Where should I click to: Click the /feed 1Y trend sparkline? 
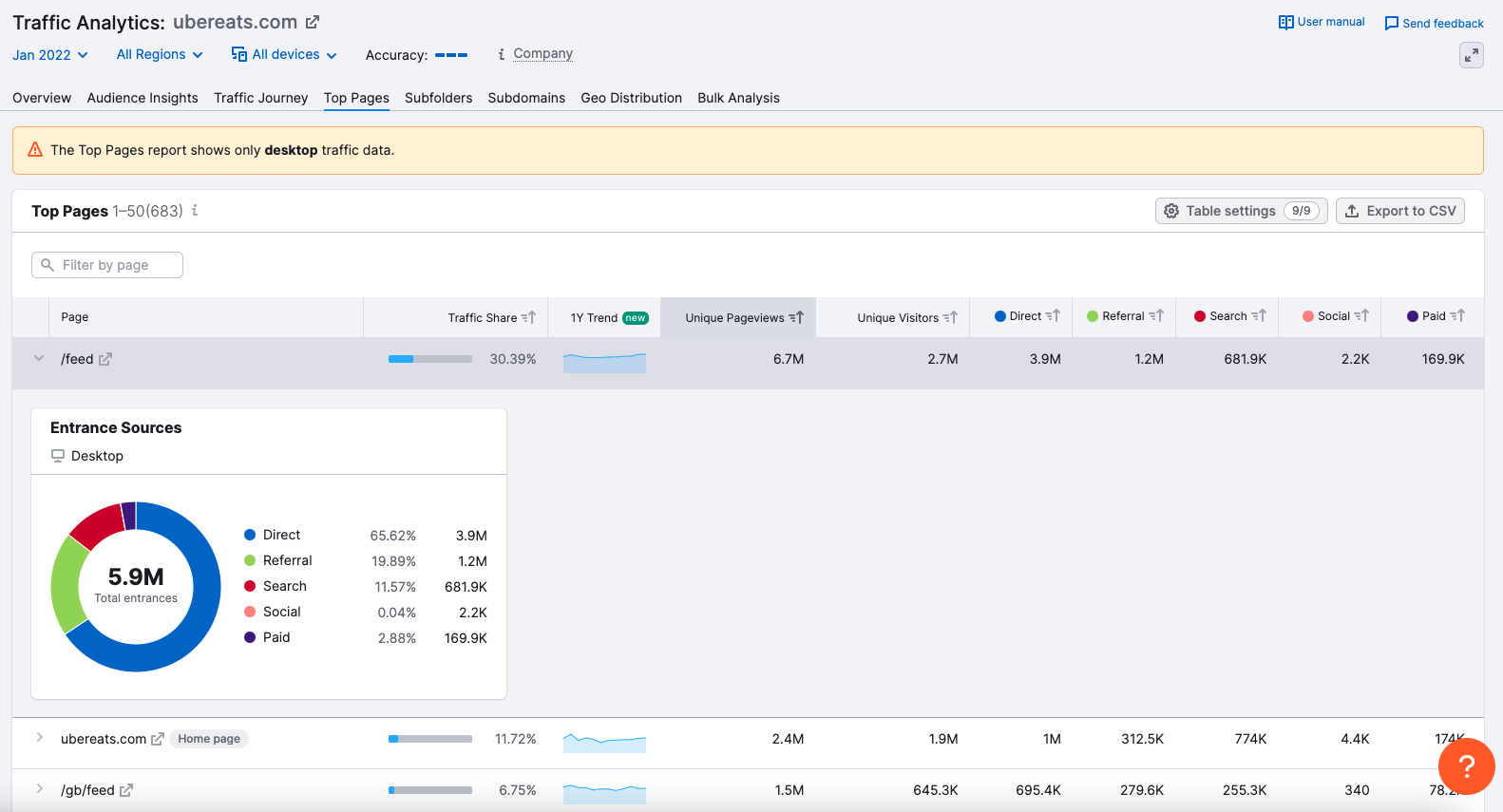click(604, 362)
